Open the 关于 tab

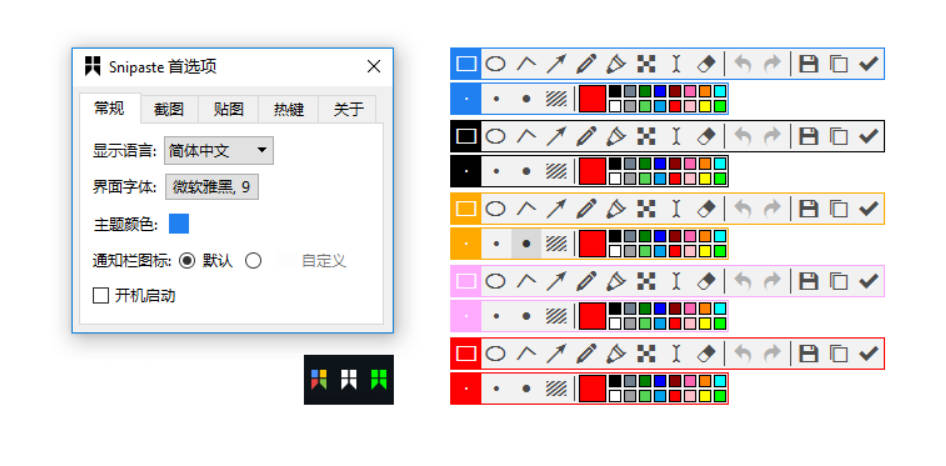(348, 109)
